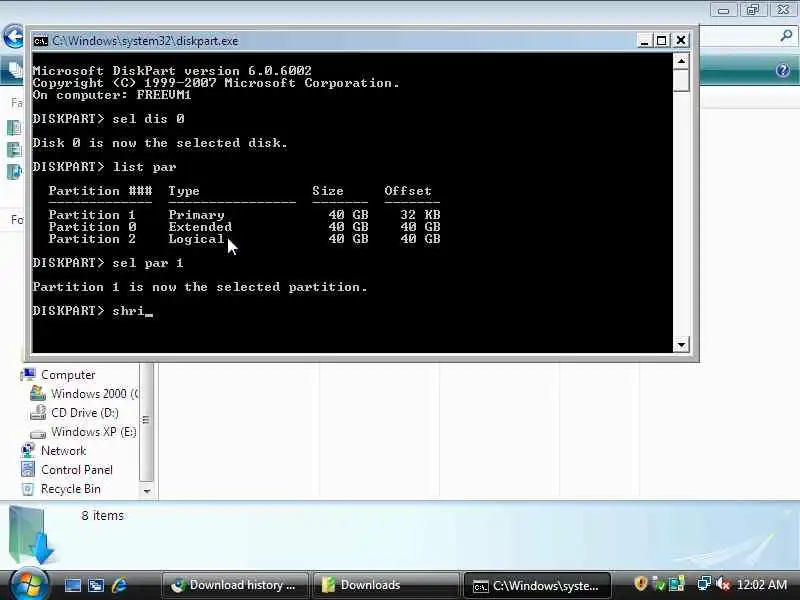Open Network in the folder tree
This screenshot has height=600, width=800.
pyautogui.click(x=63, y=451)
